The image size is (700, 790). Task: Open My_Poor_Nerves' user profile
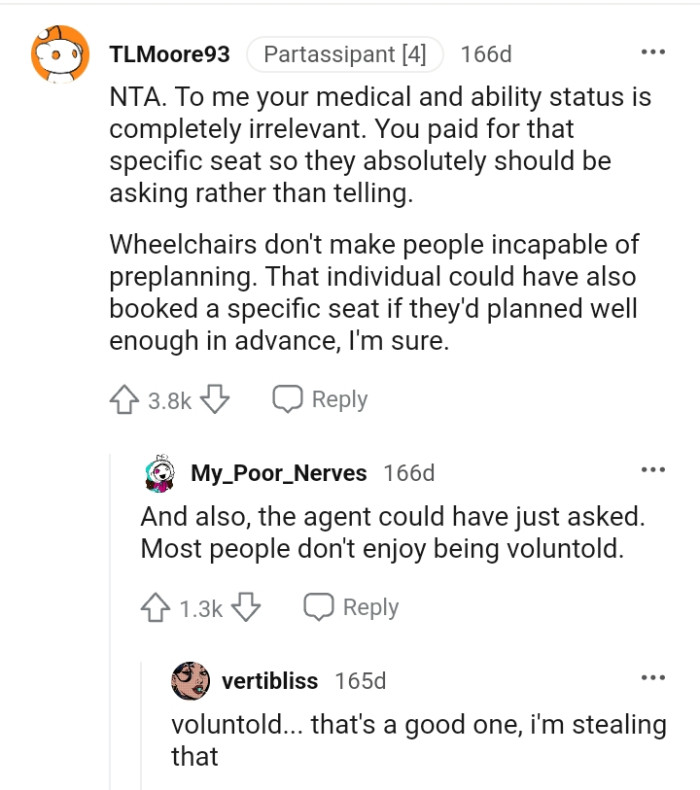point(279,473)
